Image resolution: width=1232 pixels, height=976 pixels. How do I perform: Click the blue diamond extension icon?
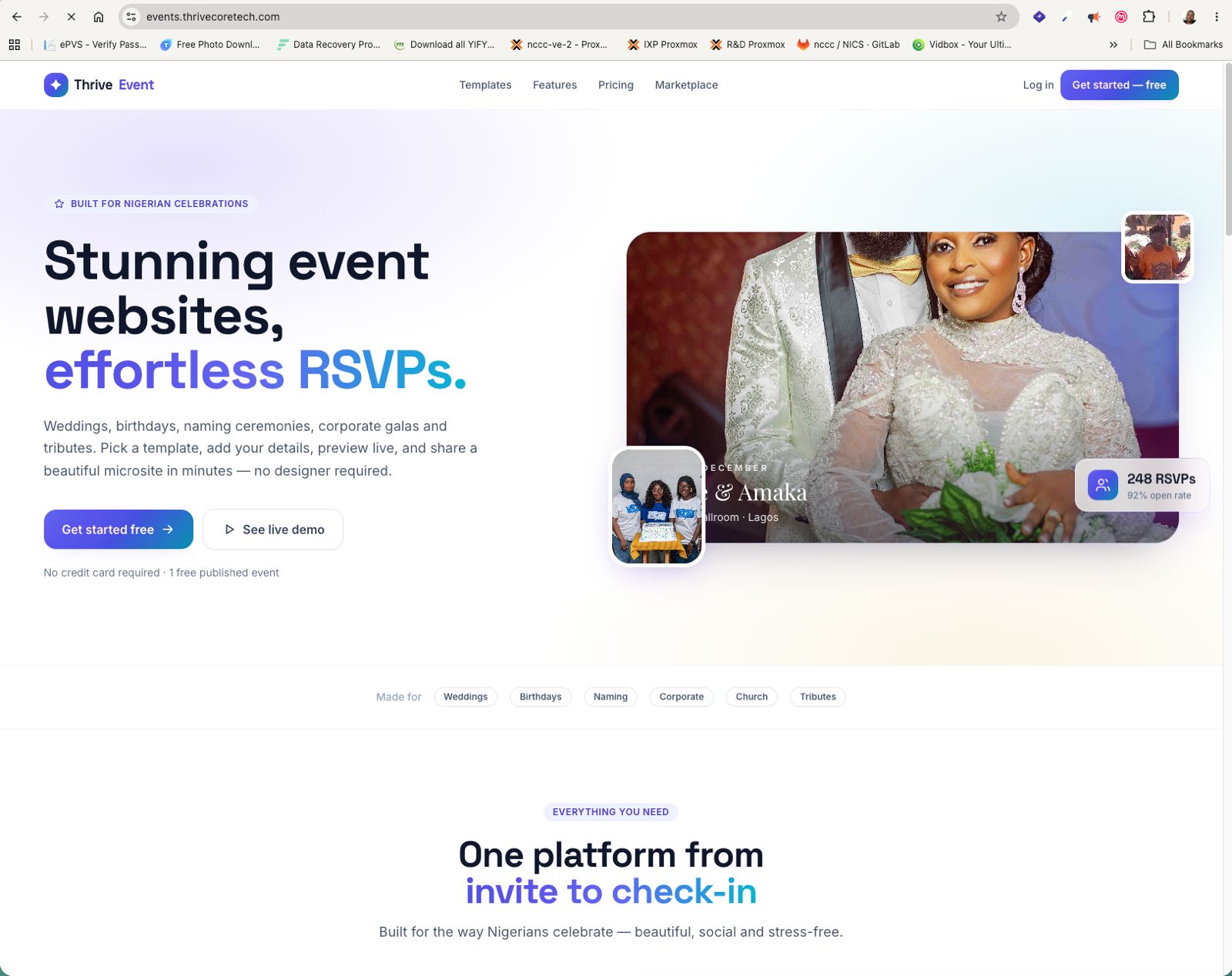[1039, 16]
